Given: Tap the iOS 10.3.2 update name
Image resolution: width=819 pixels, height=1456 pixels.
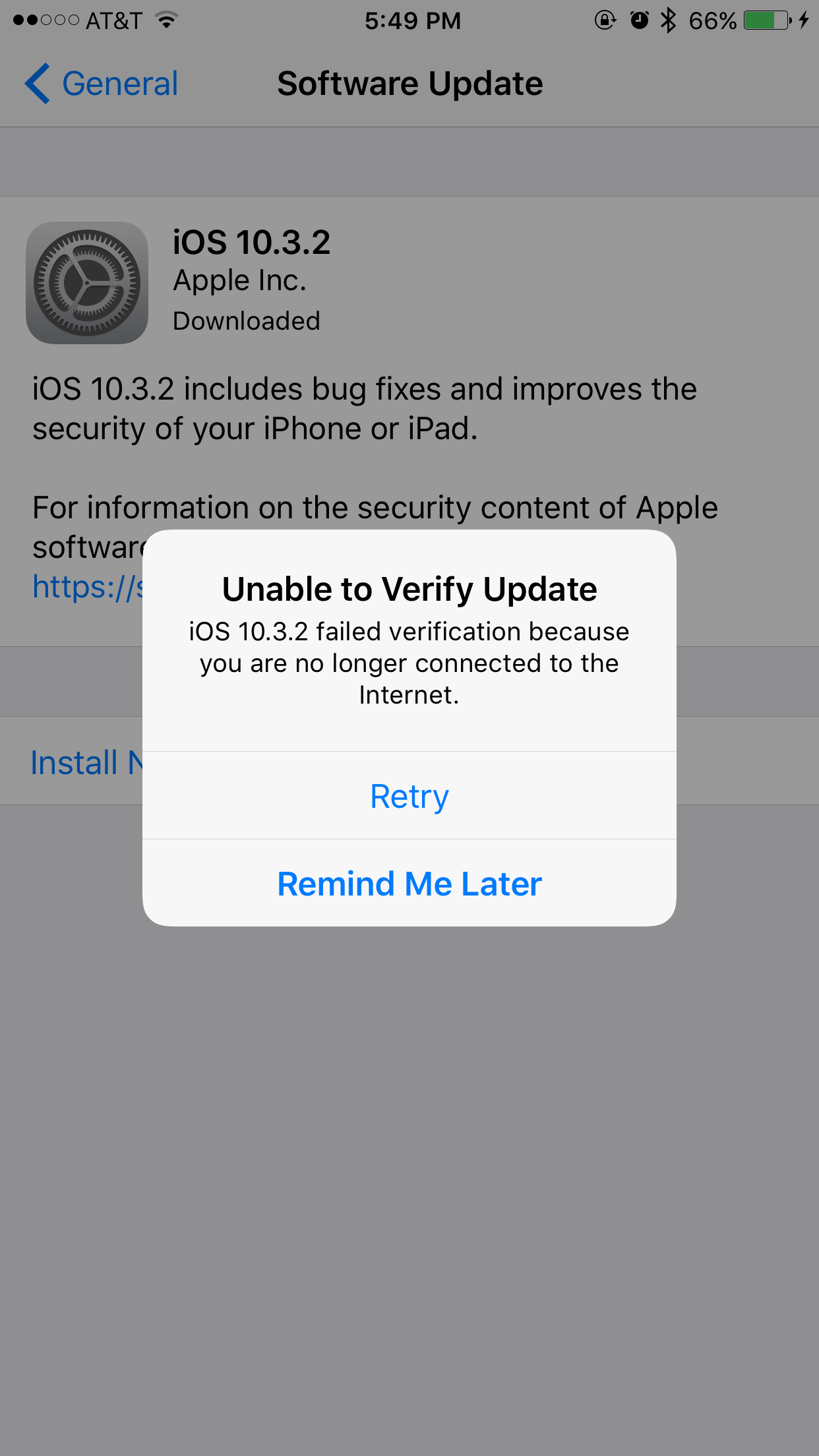Looking at the screenshot, I should pos(251,242).
